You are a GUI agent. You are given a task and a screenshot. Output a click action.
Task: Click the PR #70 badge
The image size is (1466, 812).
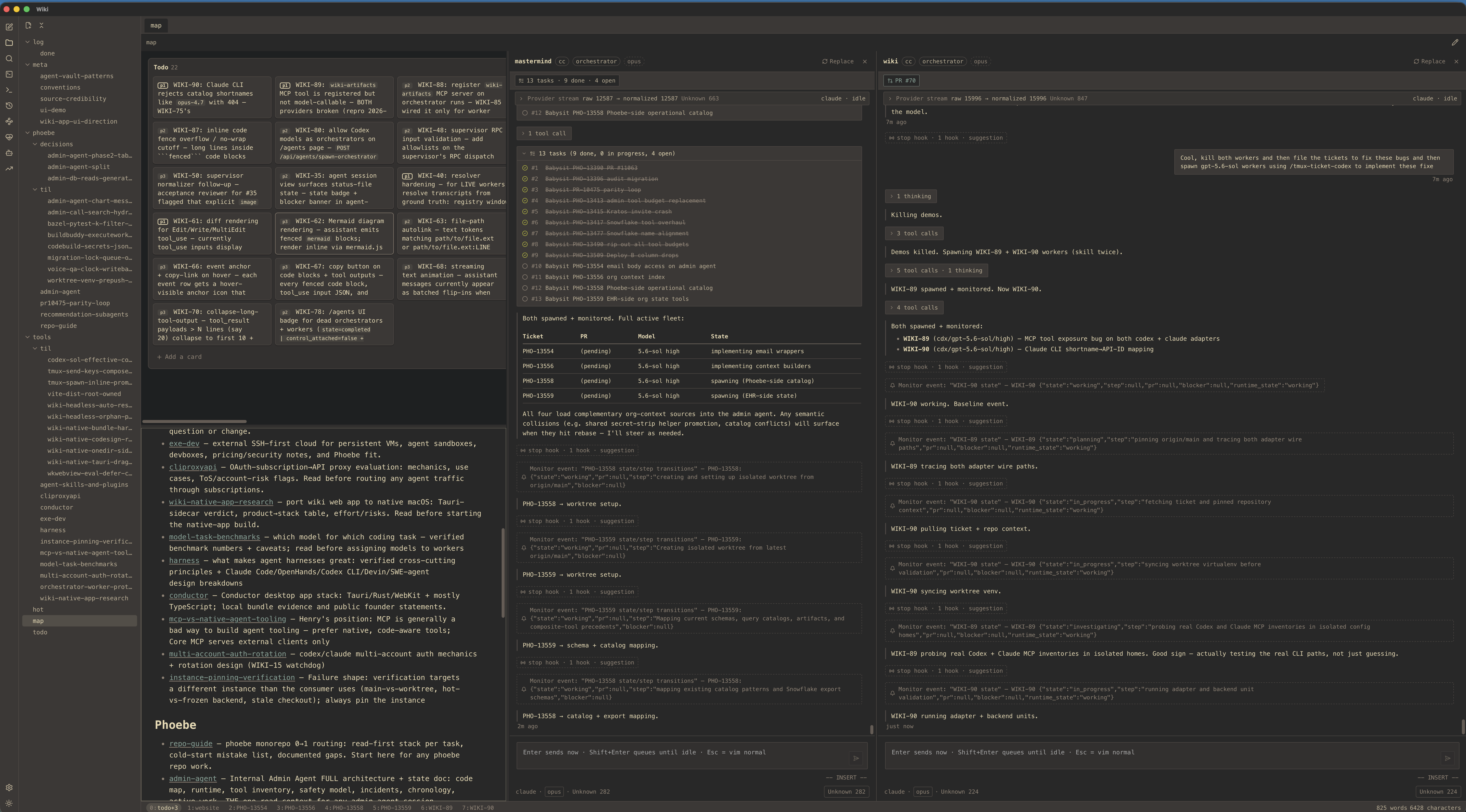[x=902, y=81]
